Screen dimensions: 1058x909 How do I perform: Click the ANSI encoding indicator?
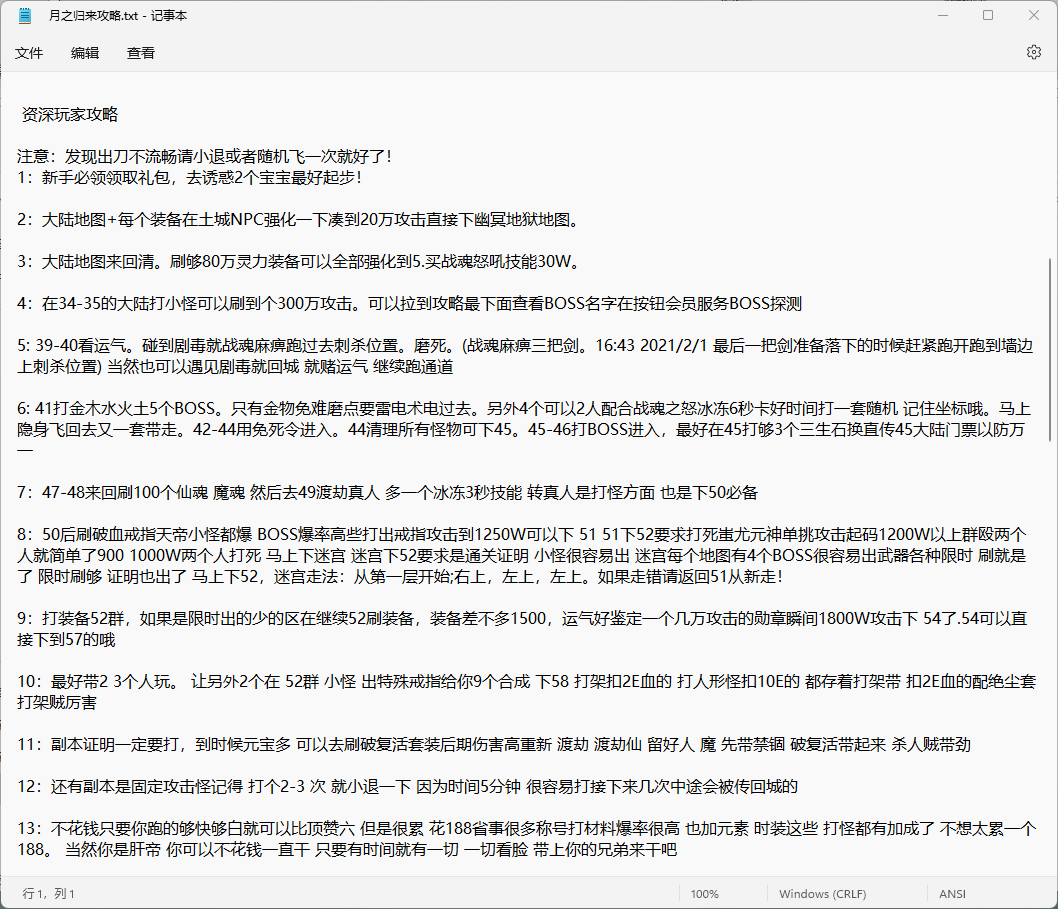click(951, 893)
